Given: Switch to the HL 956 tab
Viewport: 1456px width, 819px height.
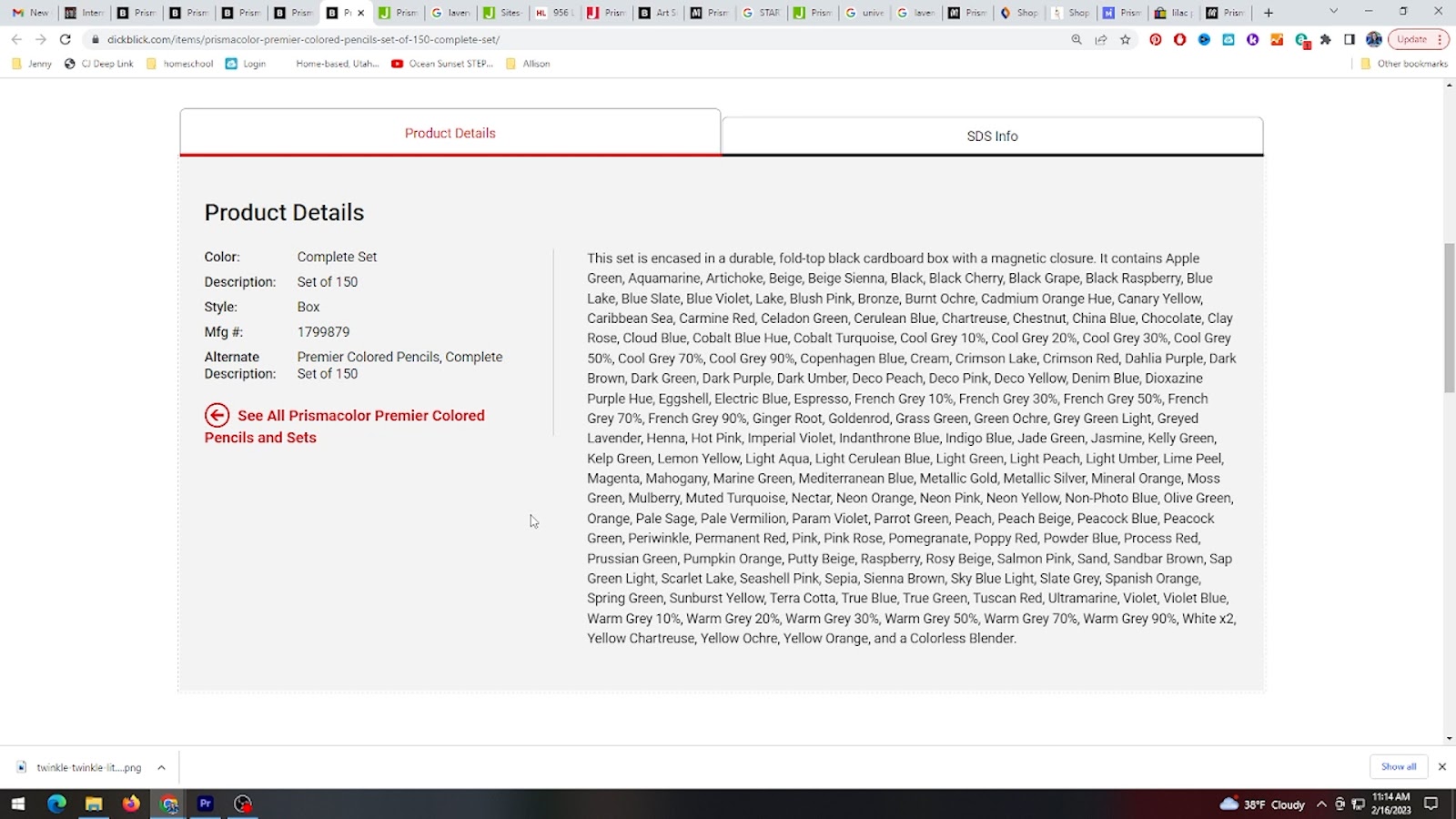Looking at the screenshot, I should point(553,13).
